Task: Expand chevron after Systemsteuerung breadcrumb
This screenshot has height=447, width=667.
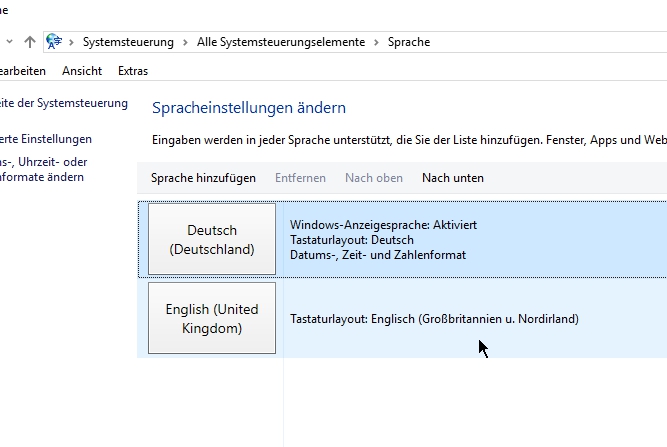Action: click(x=185, y=42)
